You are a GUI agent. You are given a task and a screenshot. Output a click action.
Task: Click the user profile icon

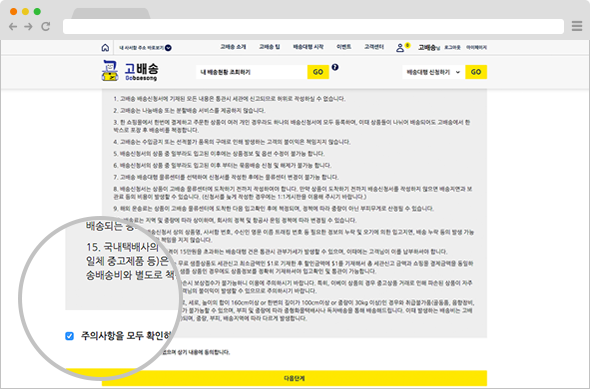point(400,48)
